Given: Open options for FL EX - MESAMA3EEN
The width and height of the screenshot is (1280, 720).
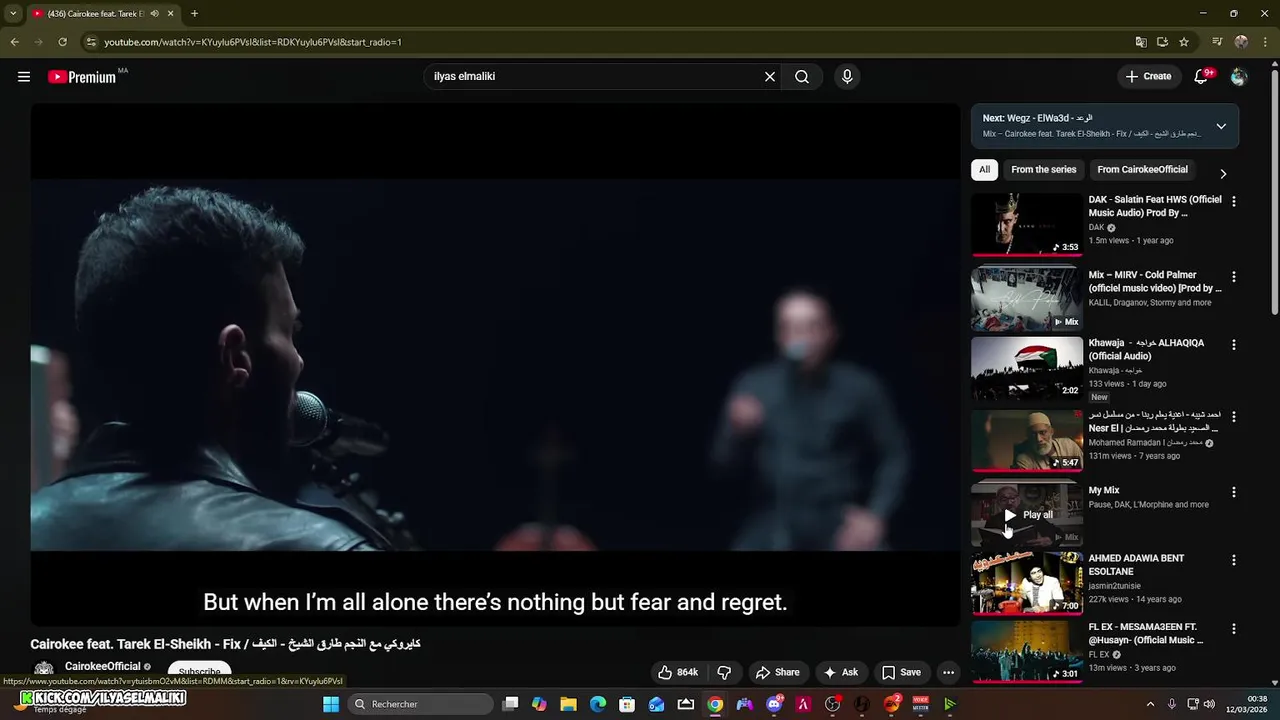Looking at the screenshot, I should (x=1233, y=629).
